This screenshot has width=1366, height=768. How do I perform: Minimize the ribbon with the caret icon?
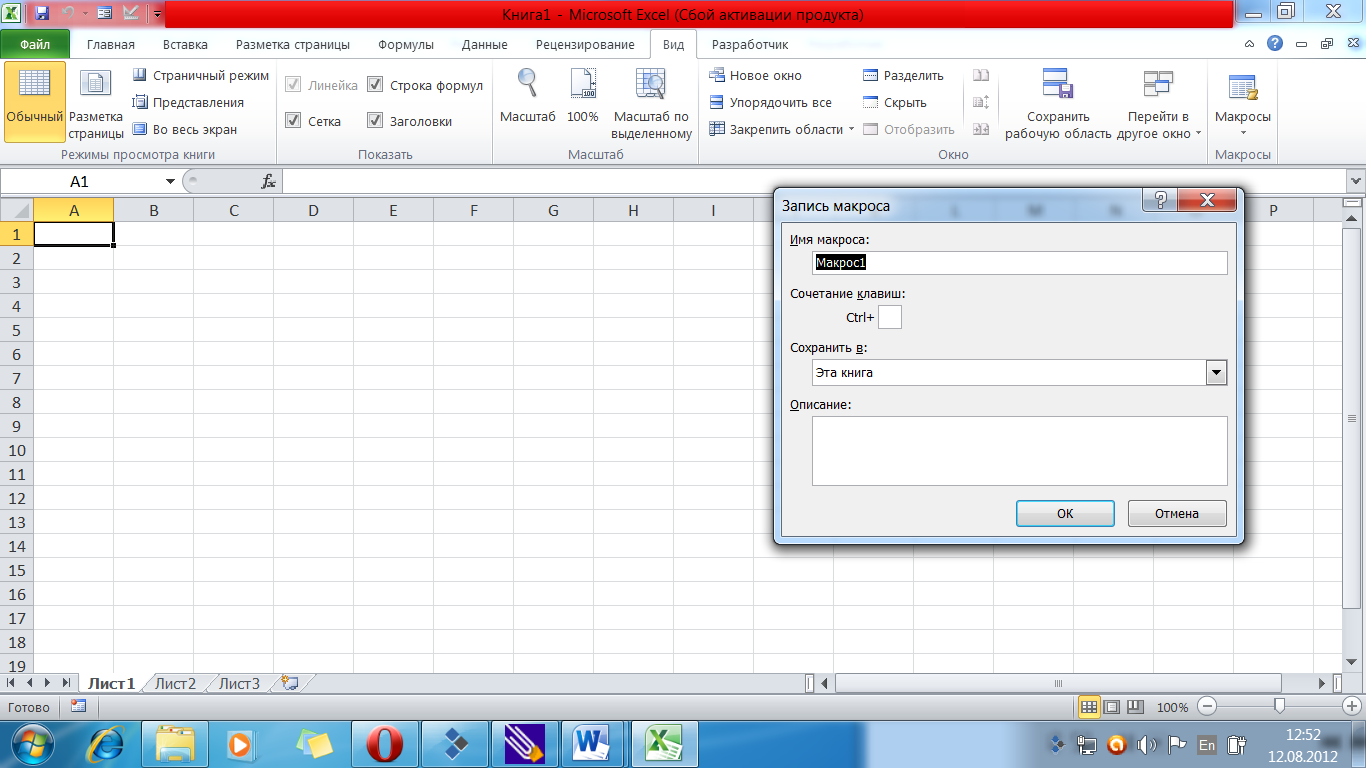pyautogui.click(x=1250, y=44)
